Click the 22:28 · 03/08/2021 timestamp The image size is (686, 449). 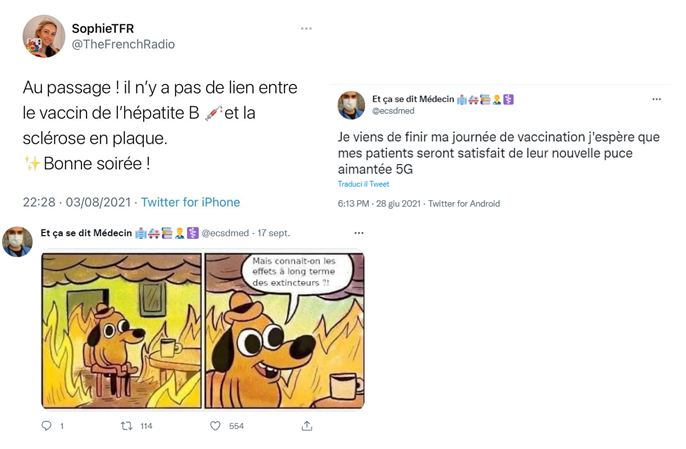click(77, 202)
